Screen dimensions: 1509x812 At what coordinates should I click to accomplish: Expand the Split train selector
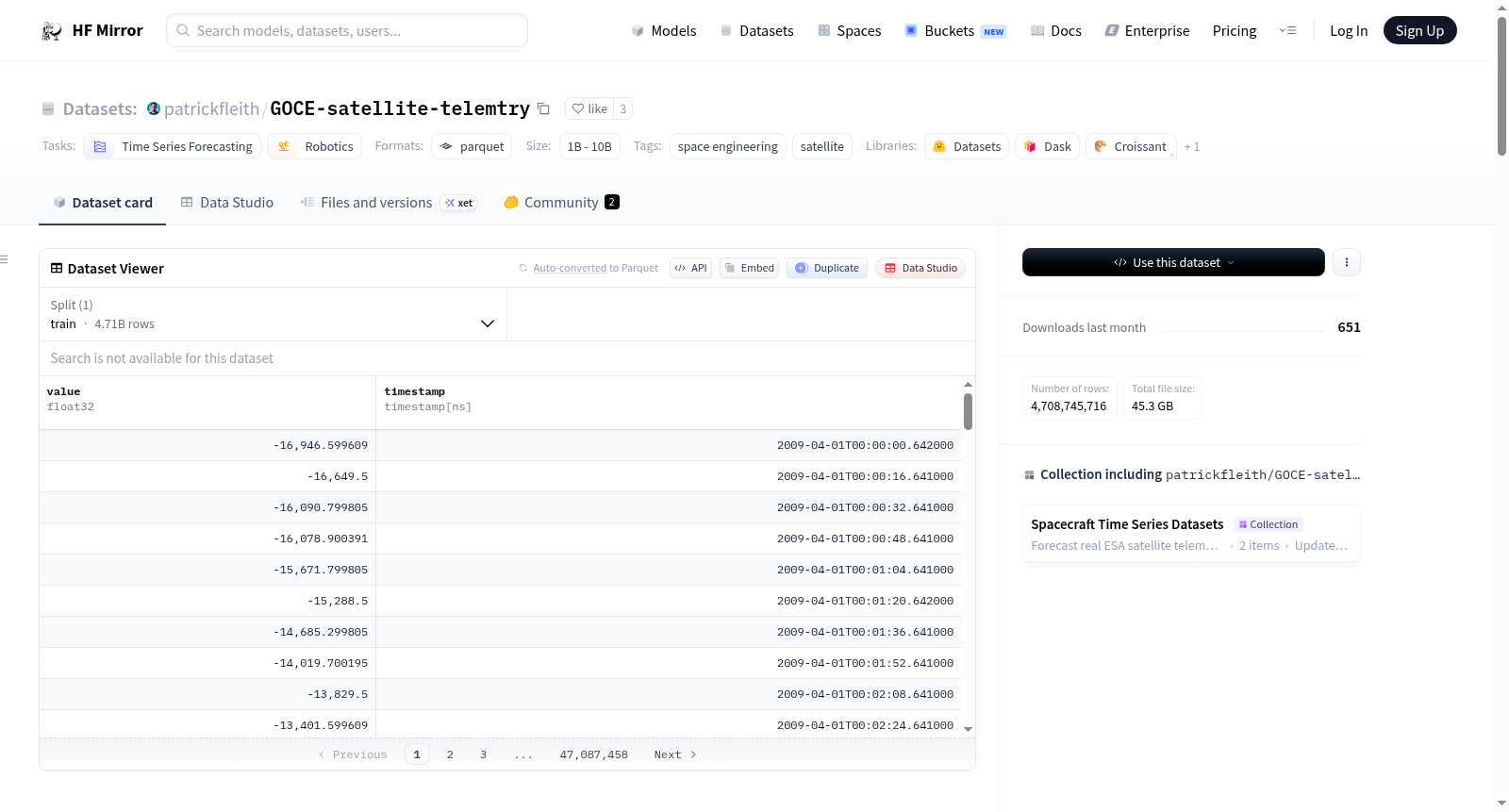click(x=273, y=314)
